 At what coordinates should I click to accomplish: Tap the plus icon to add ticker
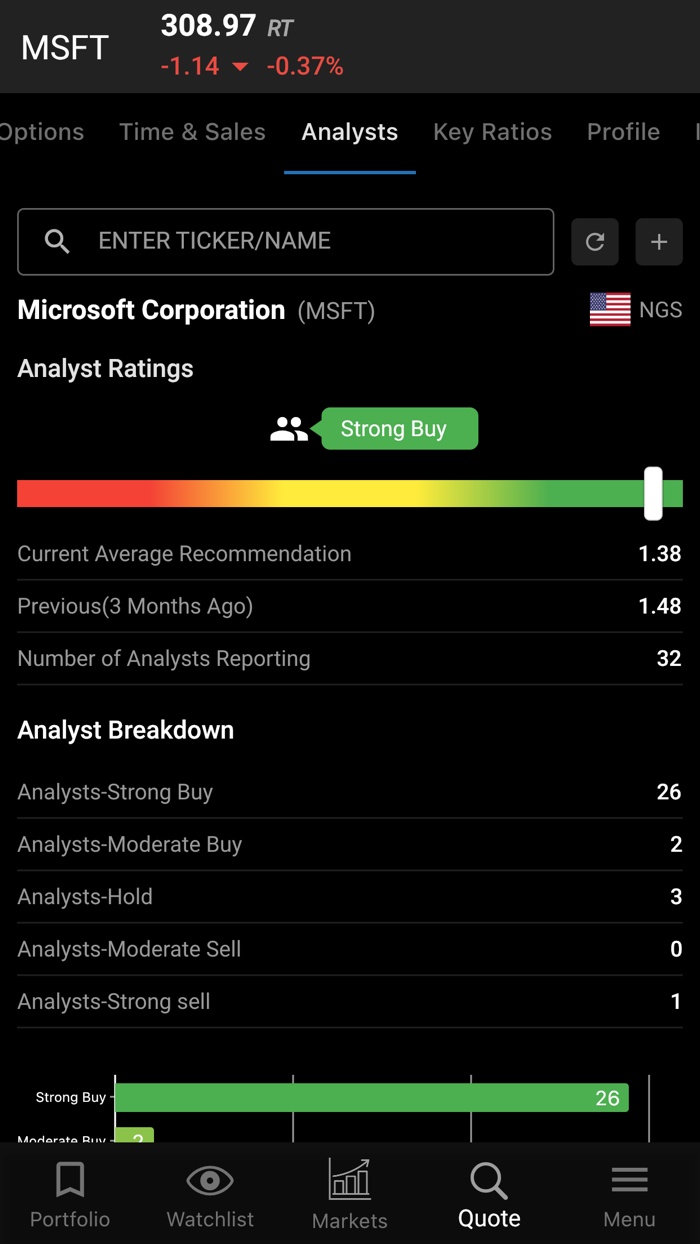659,242
